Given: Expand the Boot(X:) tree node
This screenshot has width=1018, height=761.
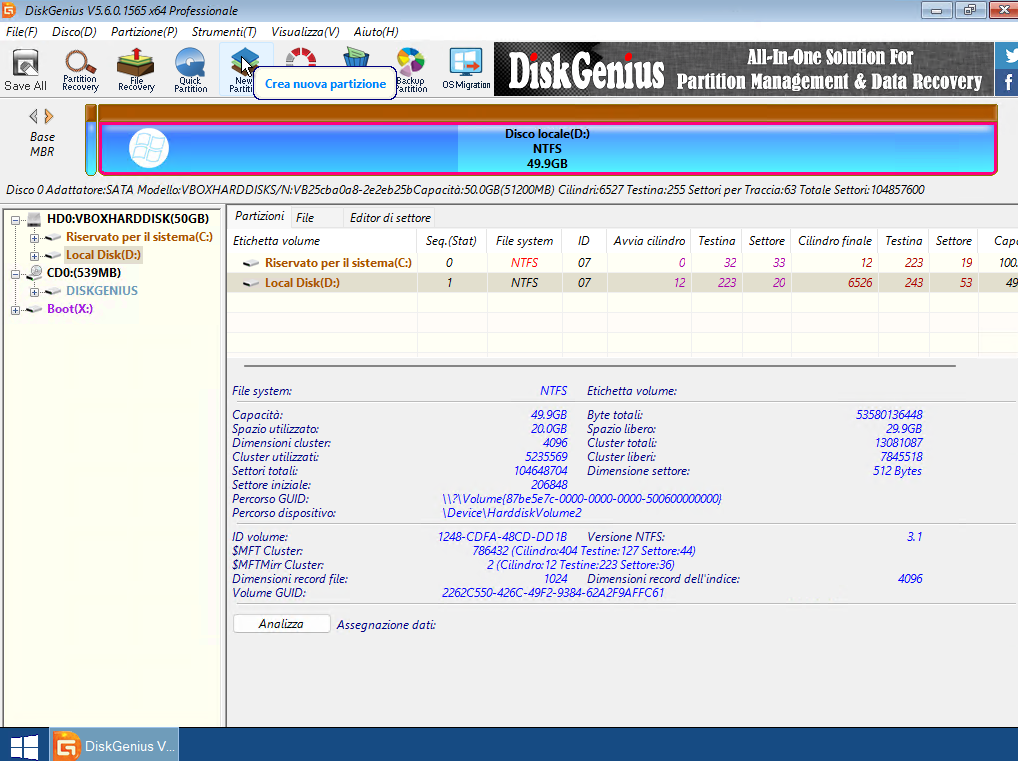Looking at the screenshot, I should pyautogui.click(x=15, y=310).
